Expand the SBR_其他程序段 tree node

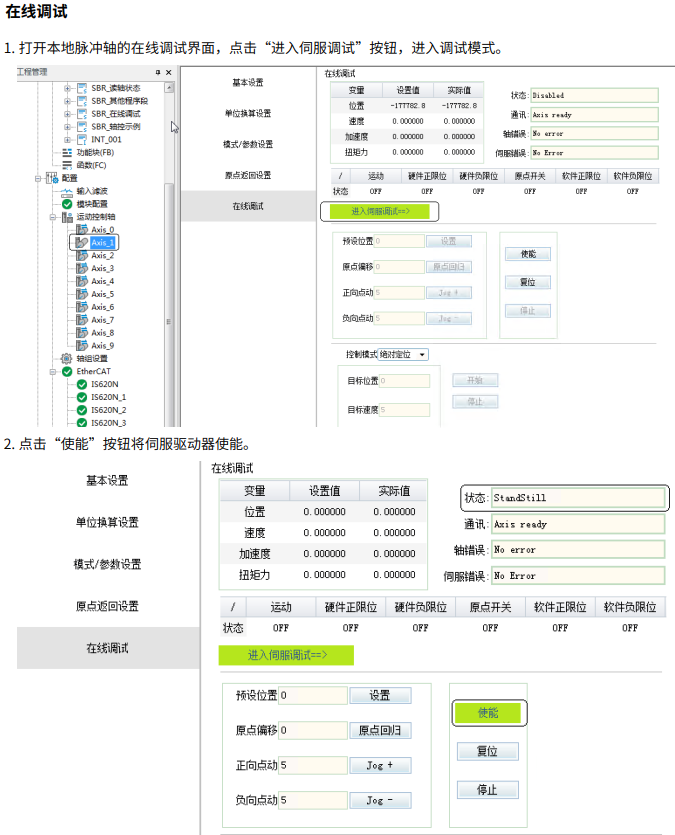coord(68,101)
